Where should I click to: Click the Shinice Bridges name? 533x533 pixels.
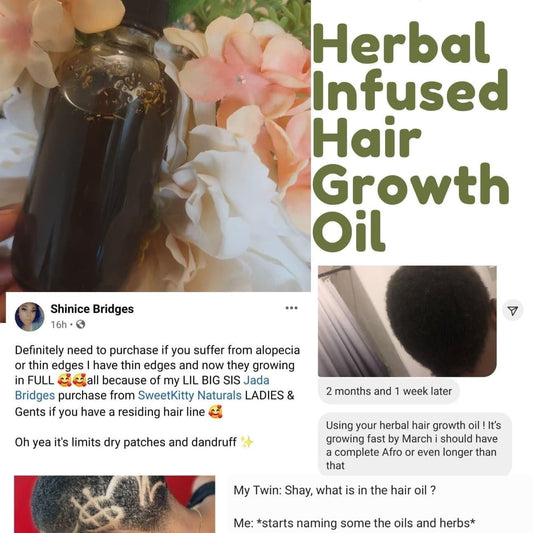(92, 309)
